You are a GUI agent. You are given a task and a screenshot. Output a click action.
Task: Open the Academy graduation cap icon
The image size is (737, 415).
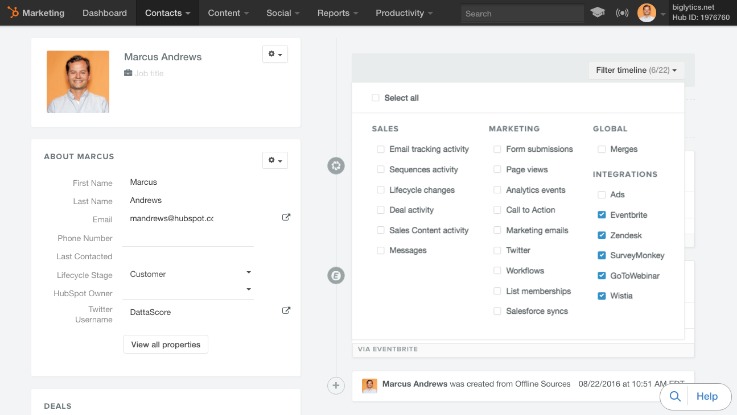(x=597, y=14)
